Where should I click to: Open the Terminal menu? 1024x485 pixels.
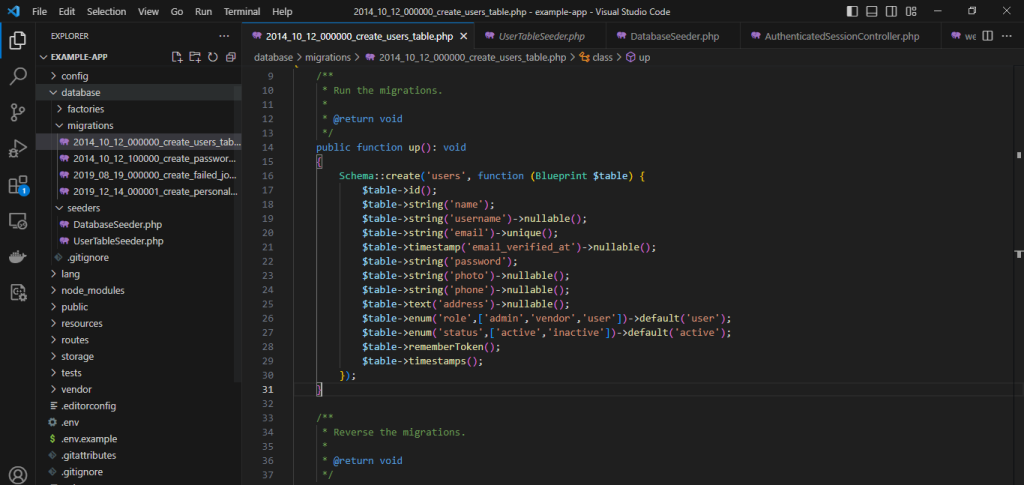(x=241, y=11)
